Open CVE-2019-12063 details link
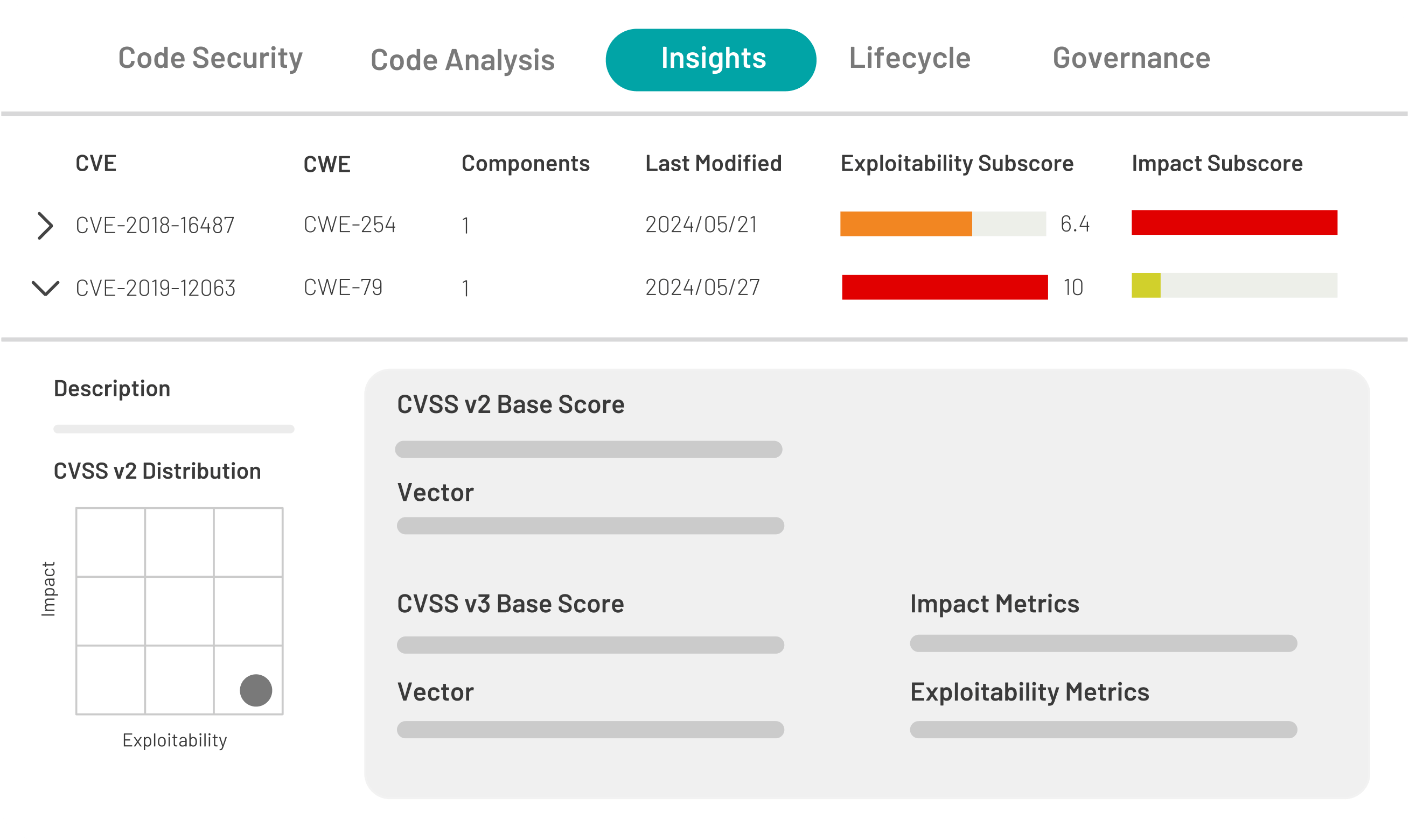This screenshot has height=840, width=1409. pyautogui.click(x=155, y=288)
